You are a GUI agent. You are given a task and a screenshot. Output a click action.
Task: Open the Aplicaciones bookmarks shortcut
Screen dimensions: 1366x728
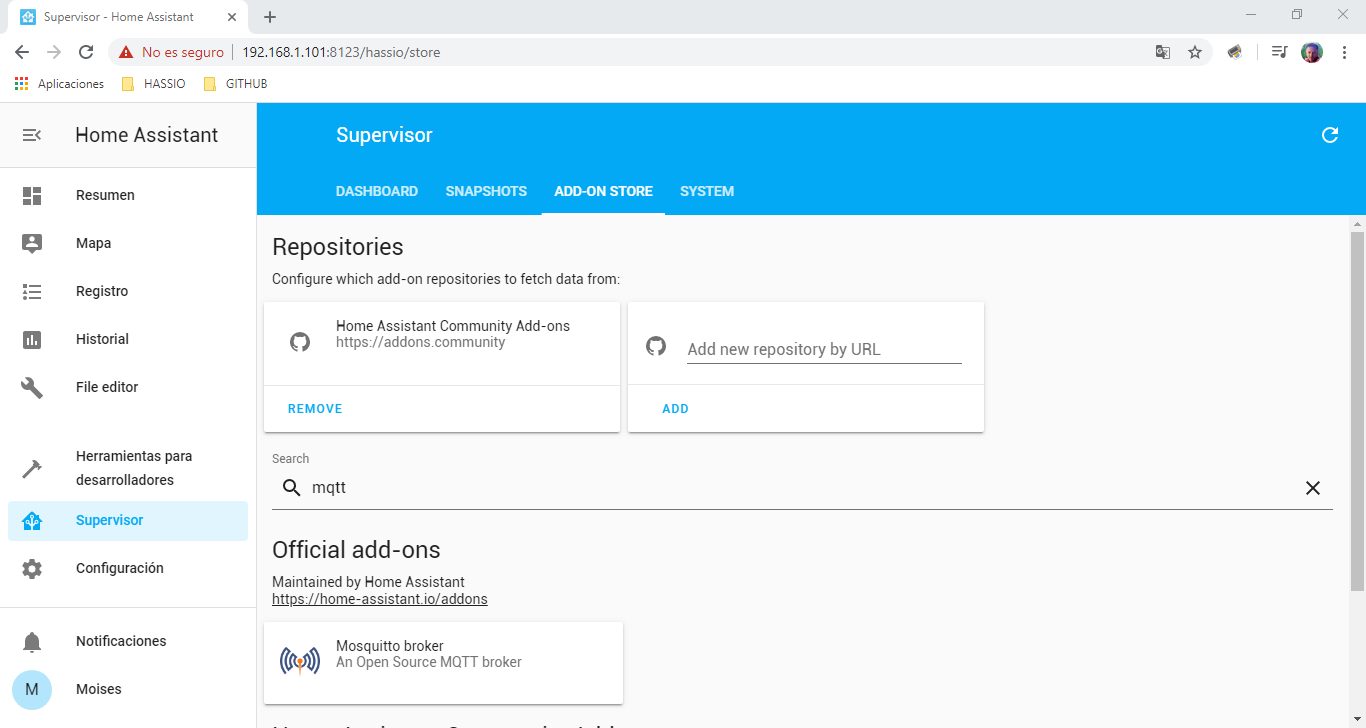click(x=60, y=84)
